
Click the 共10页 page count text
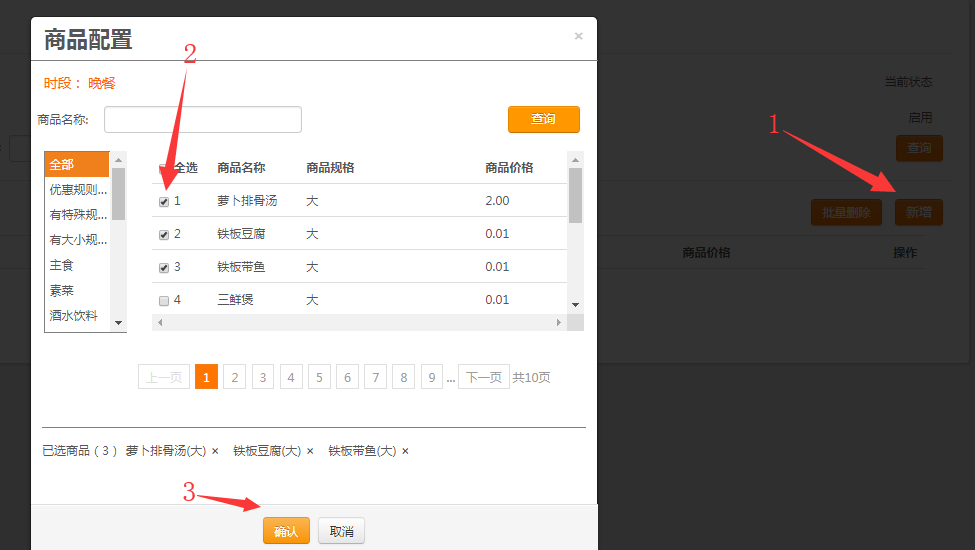tap(531, 377)
